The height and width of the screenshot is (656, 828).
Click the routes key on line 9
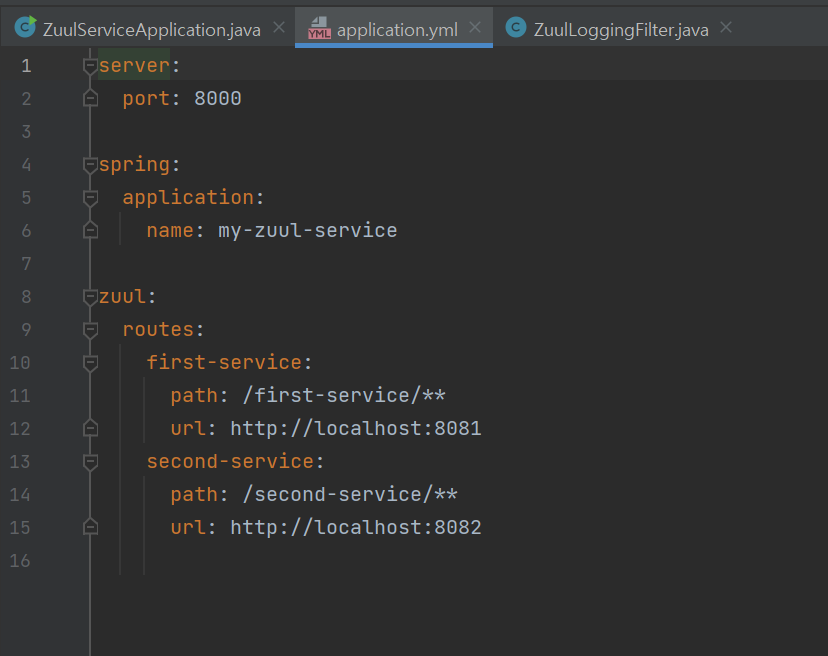click(x=158, y=330)
